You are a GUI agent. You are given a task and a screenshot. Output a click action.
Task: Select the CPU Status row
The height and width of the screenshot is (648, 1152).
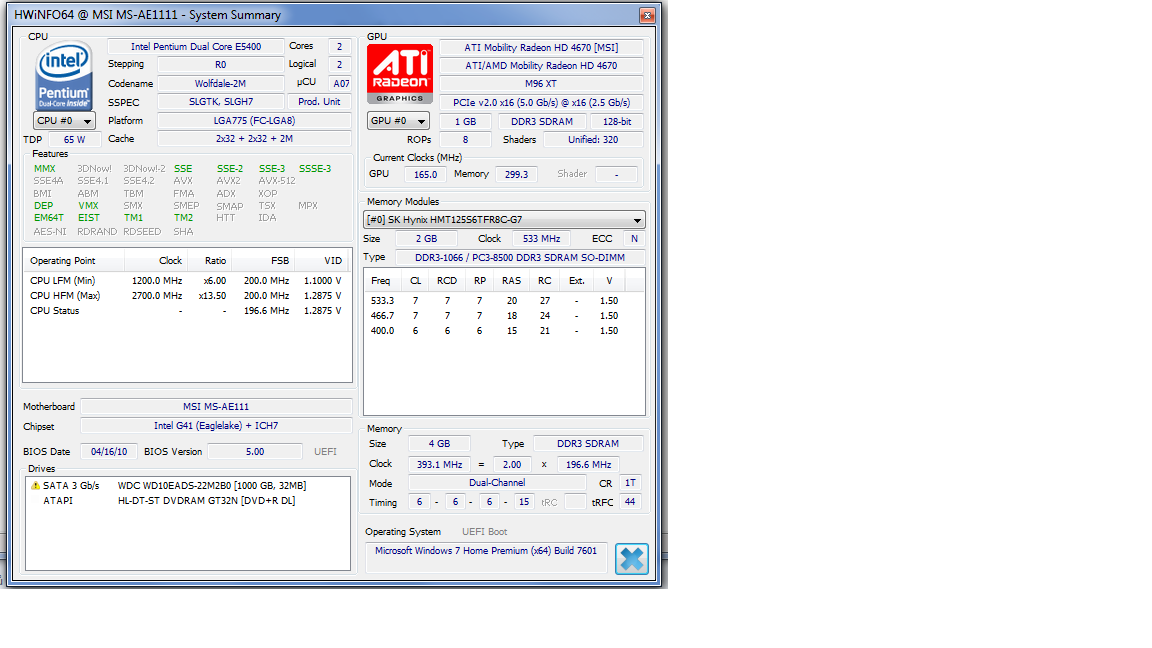186,311
